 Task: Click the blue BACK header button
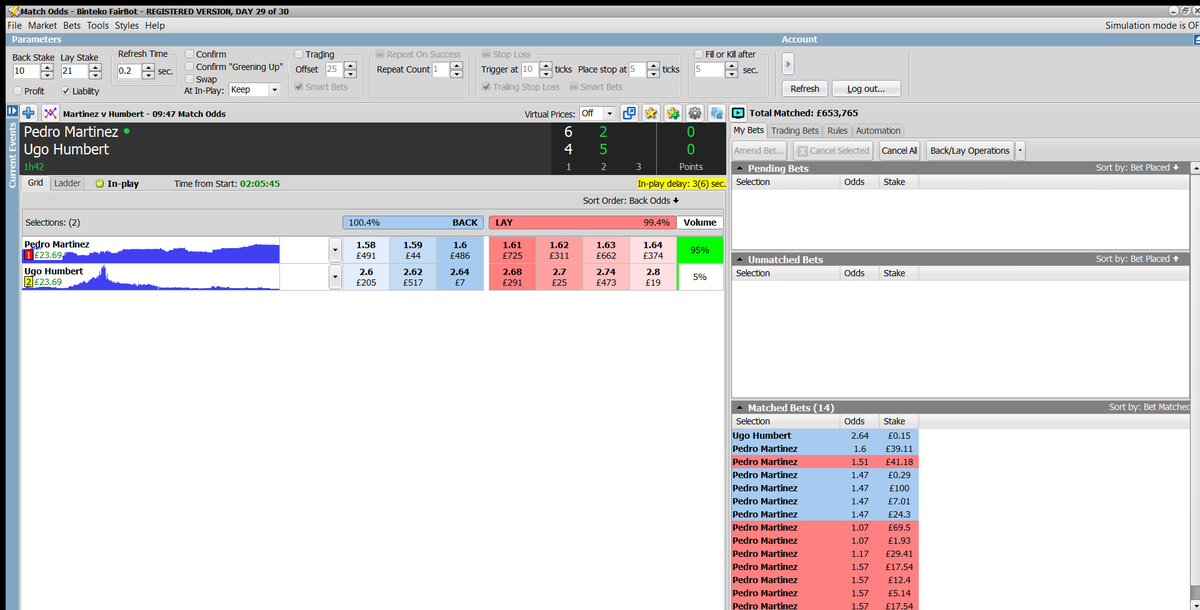coord(413,222)
